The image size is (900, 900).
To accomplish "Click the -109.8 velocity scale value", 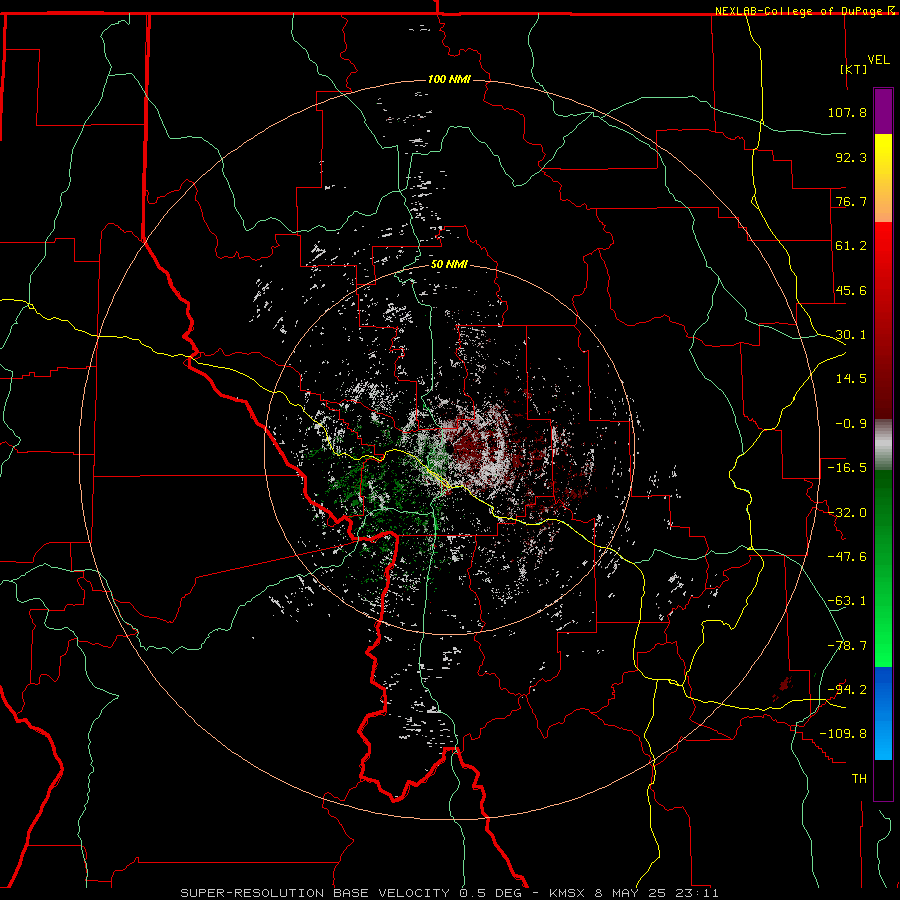I will pyautogui.click(x=843, y=734).
